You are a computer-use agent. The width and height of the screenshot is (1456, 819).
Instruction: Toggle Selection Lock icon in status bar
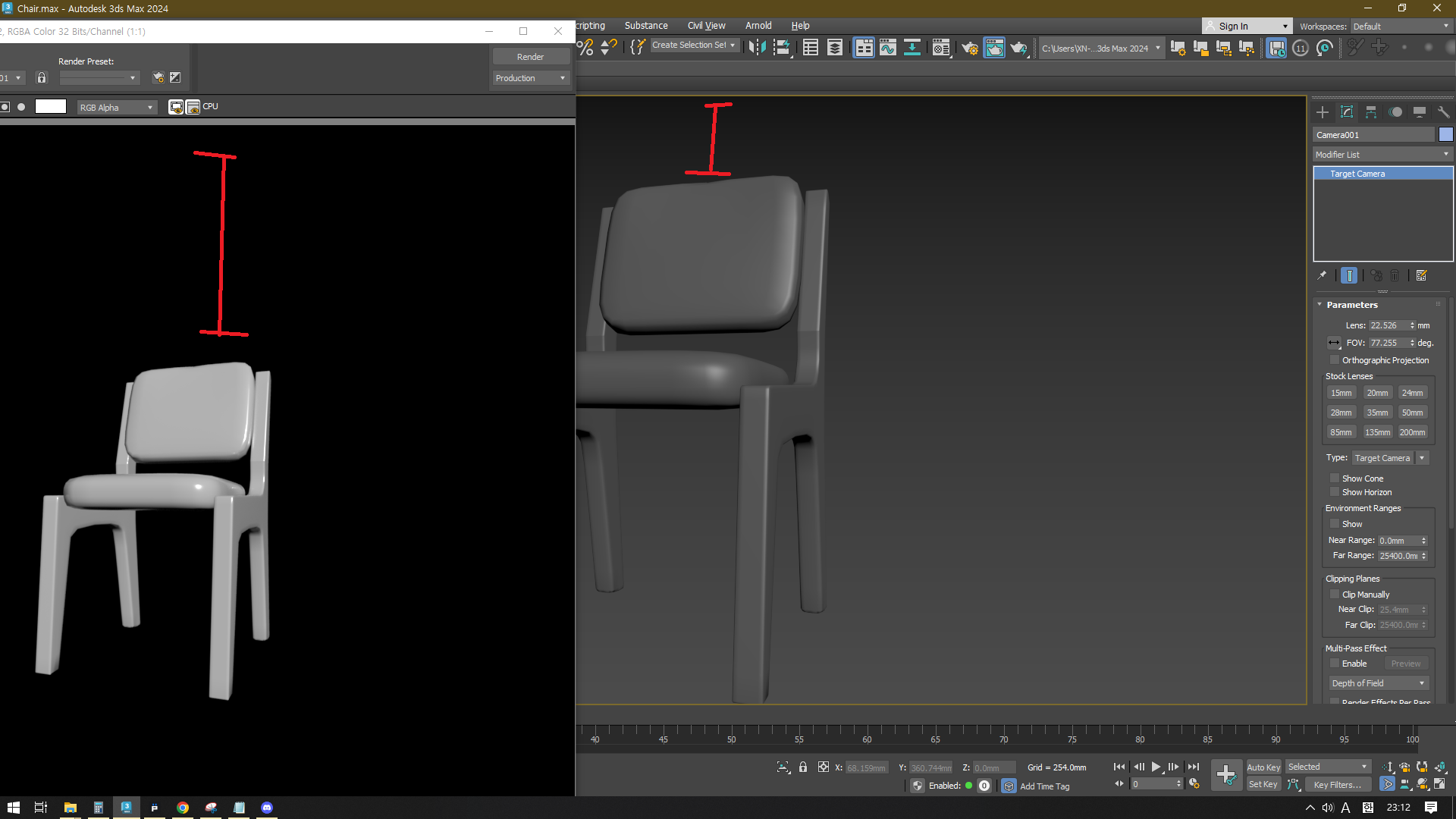click(x=803, y=767)
